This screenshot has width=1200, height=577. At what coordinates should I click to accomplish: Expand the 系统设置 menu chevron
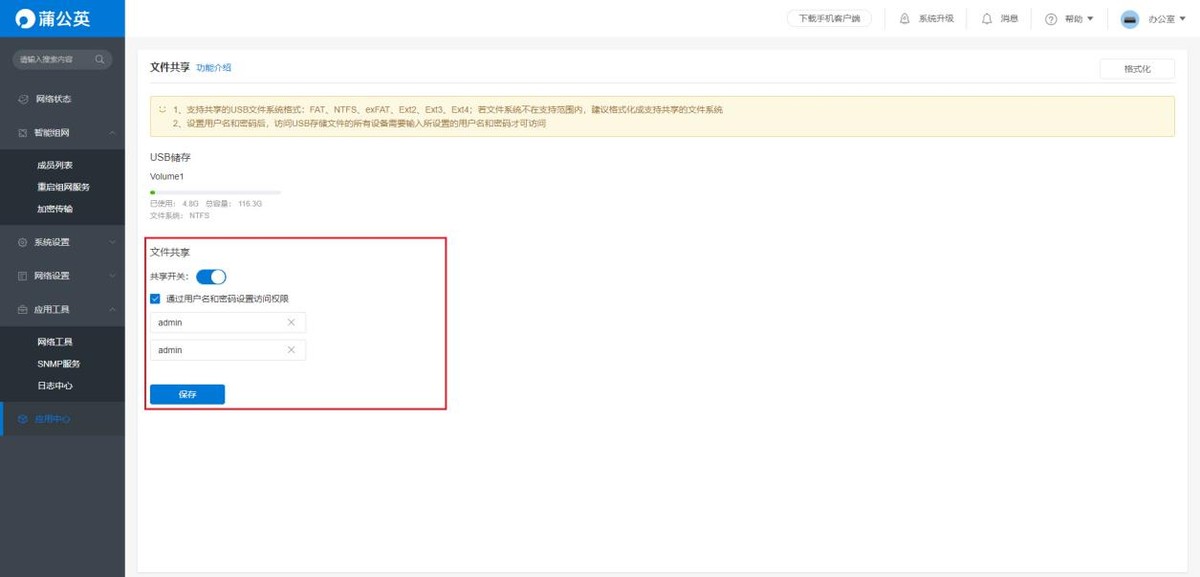tap(112, 242)
